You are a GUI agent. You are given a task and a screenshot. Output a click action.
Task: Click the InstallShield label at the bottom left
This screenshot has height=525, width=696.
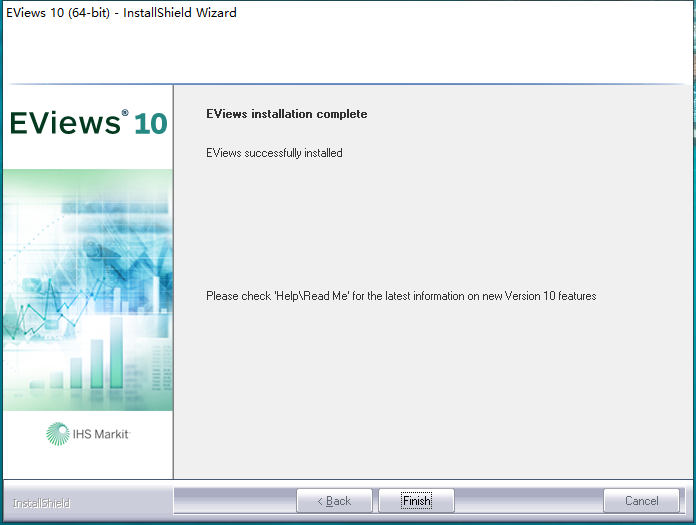point(41,503)
